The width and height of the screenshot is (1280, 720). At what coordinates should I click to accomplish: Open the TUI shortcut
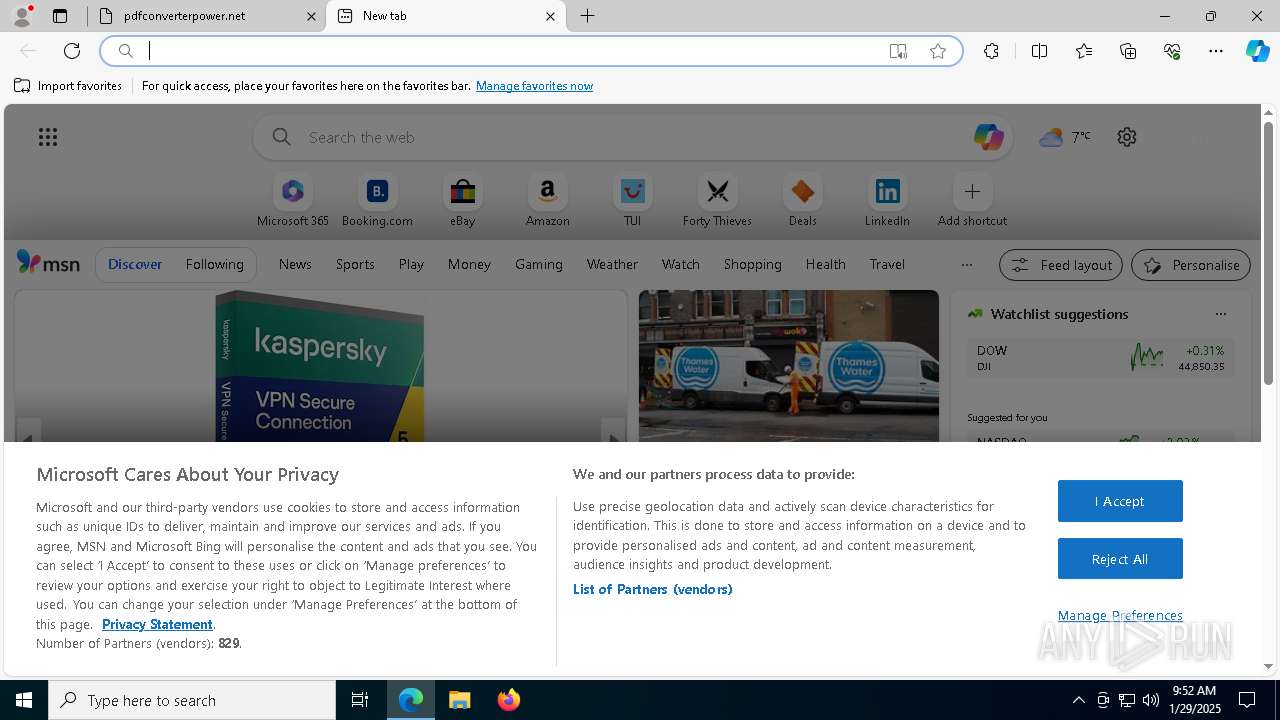(x=632, y=201)
